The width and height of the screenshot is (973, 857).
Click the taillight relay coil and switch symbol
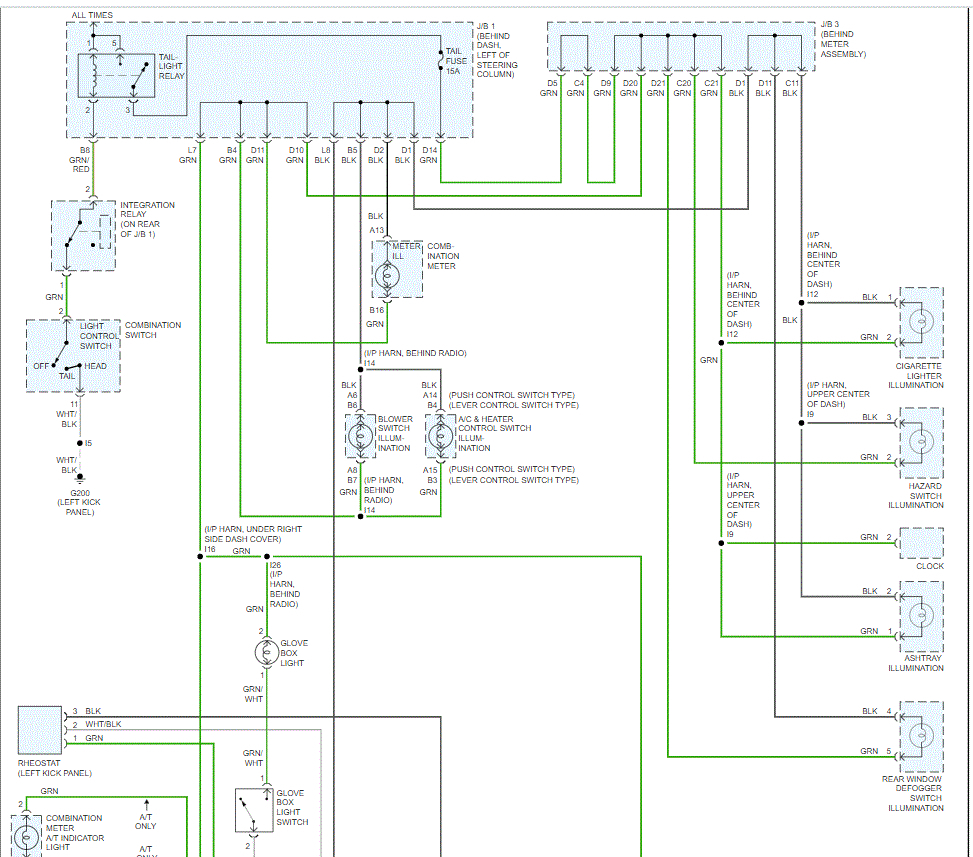click(x=116, y=76)
